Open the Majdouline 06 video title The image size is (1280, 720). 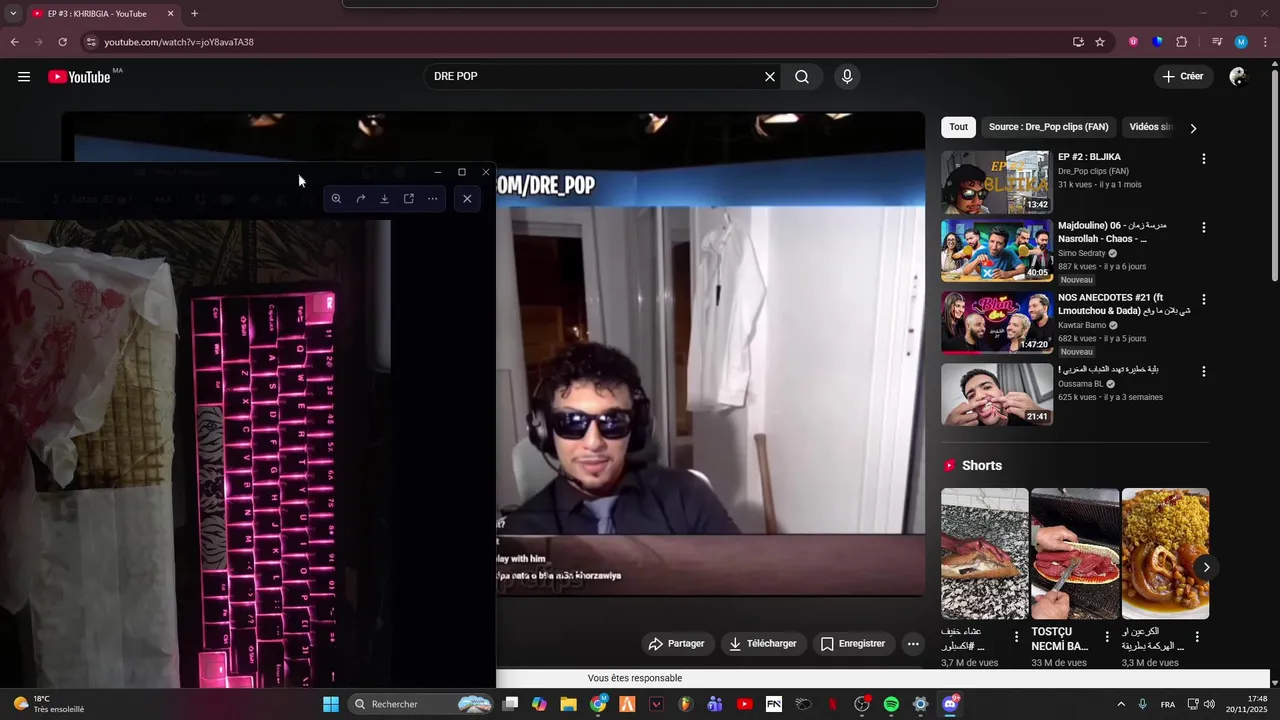tap(1112, 232)
